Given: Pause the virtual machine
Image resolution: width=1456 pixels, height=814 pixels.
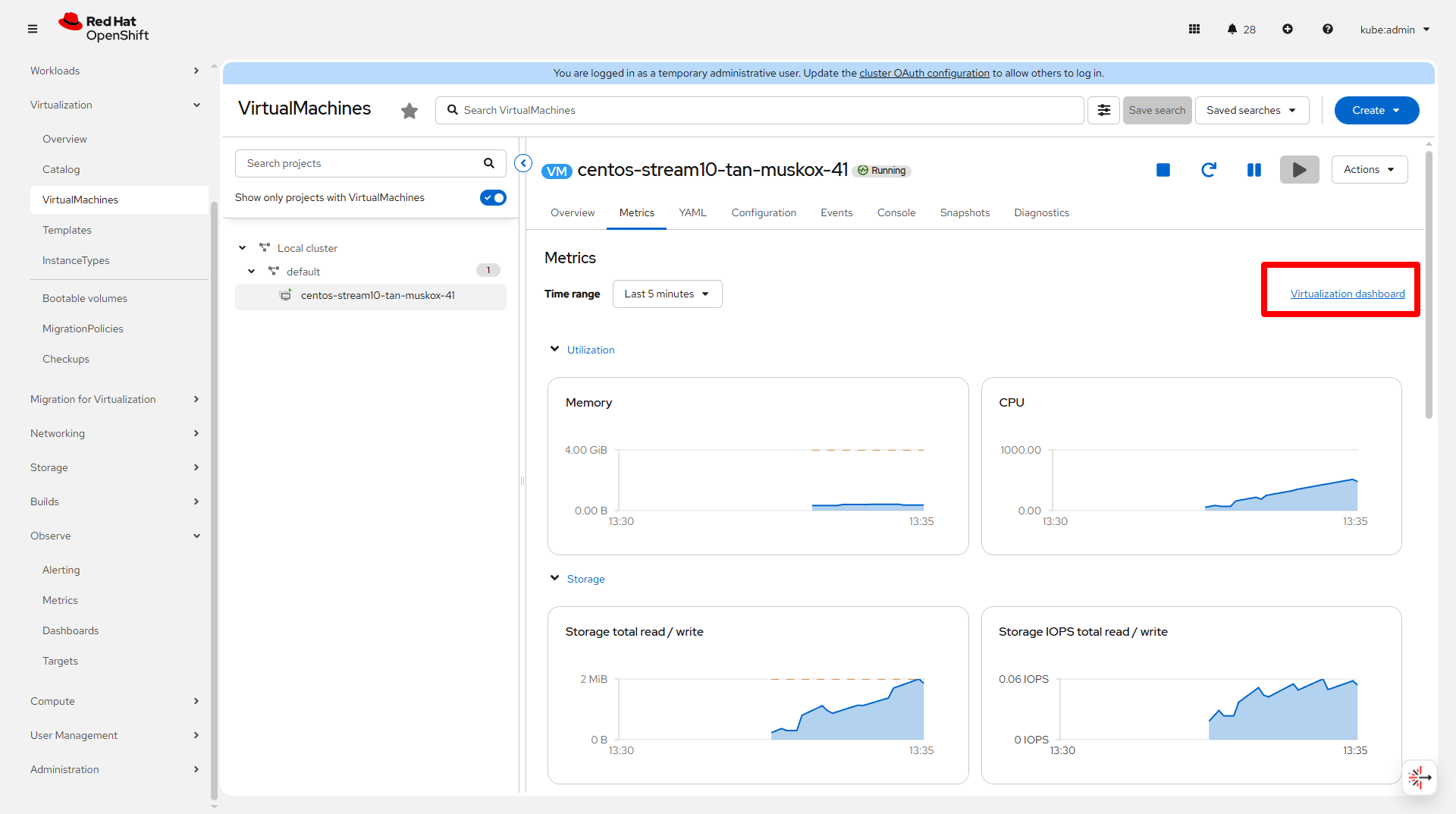Looking at the screenshot, I should (1254, 170).
